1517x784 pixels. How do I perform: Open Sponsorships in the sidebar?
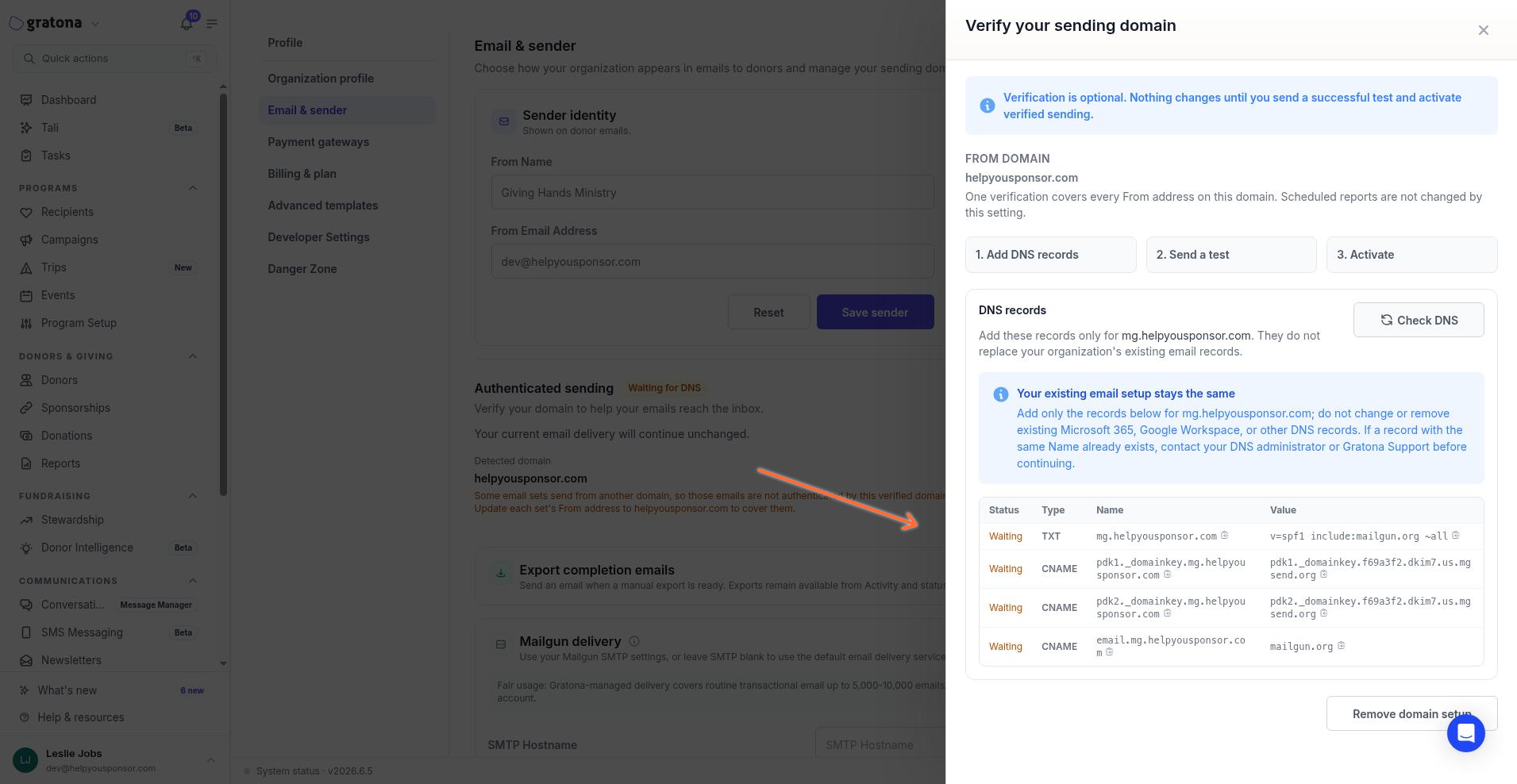point(75,408)
